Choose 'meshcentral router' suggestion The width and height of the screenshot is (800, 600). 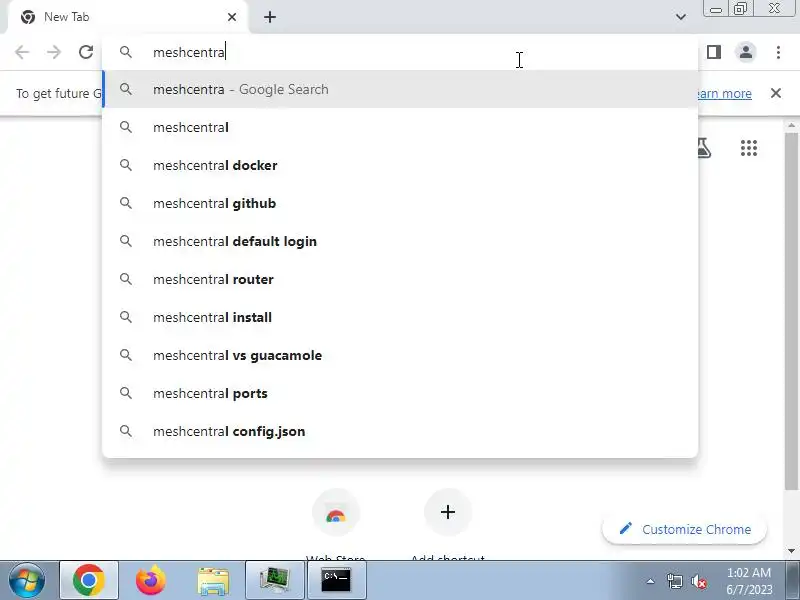click(400, 279)
